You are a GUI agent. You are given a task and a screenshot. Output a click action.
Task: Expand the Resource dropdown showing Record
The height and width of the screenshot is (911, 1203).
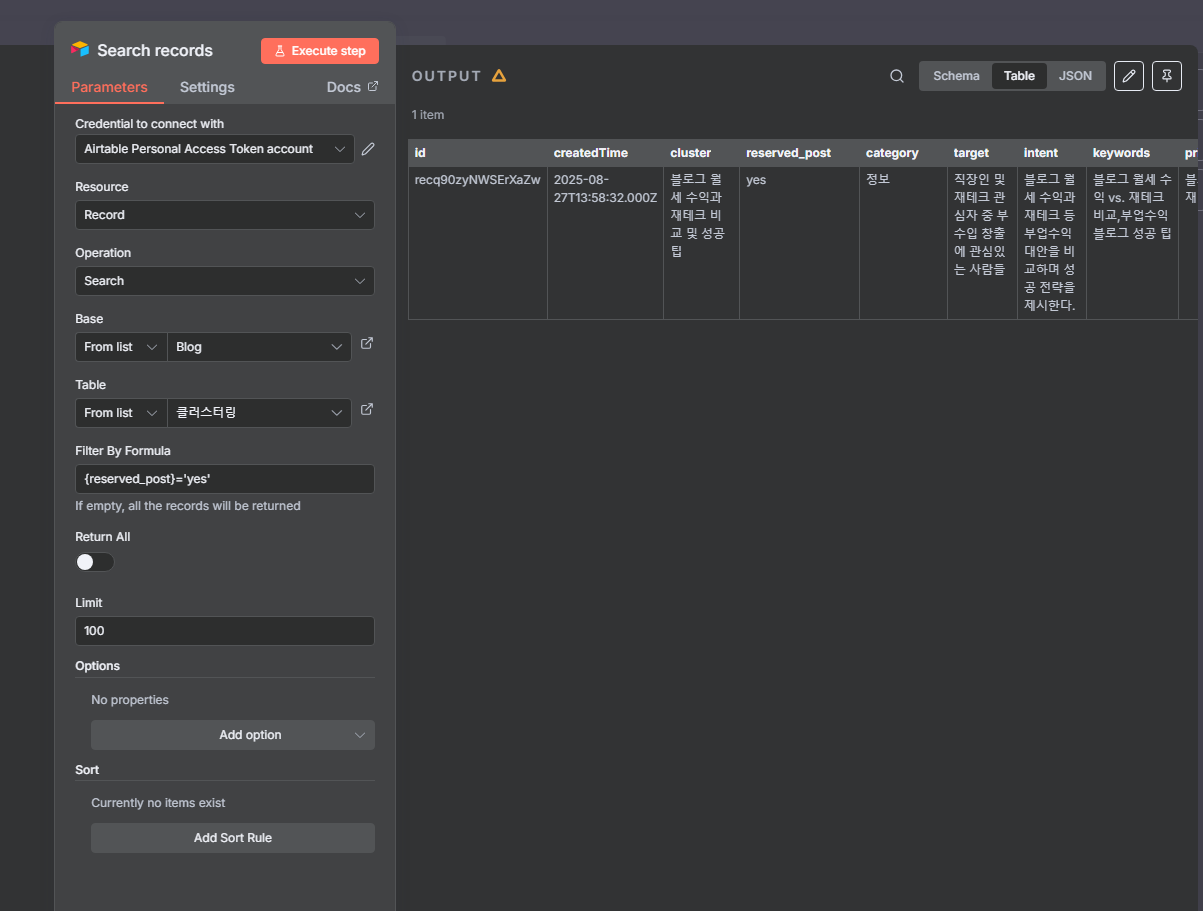224,215
